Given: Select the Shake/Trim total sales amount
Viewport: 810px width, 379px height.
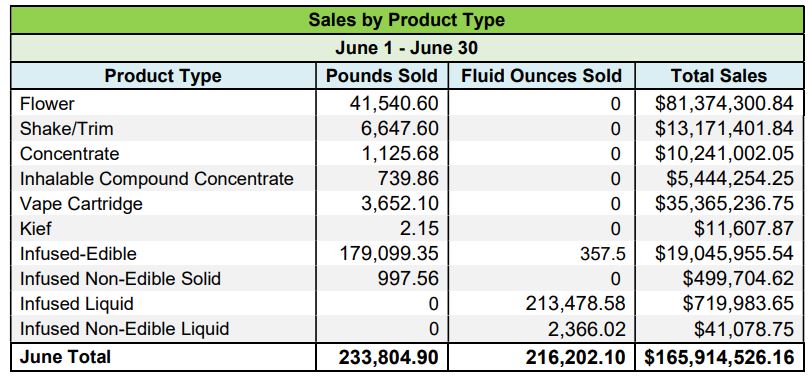Looking at the screenshot, I should tap(724, 129).
